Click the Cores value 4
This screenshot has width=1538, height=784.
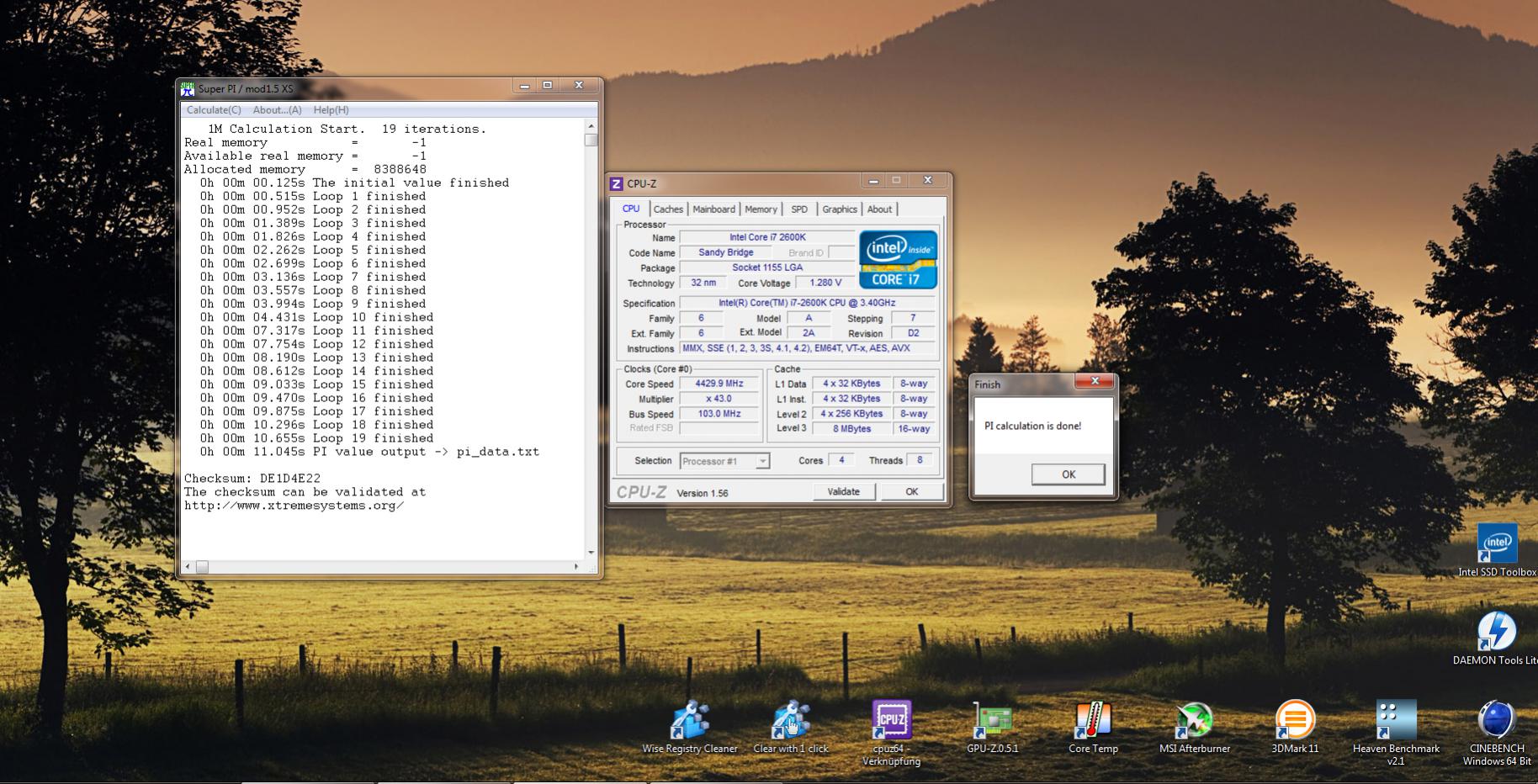841,460
